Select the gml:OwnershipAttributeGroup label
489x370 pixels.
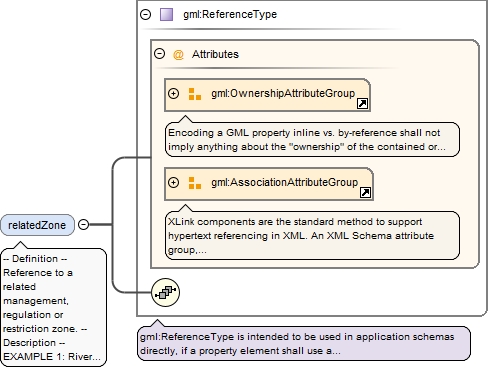pos(283,93)
